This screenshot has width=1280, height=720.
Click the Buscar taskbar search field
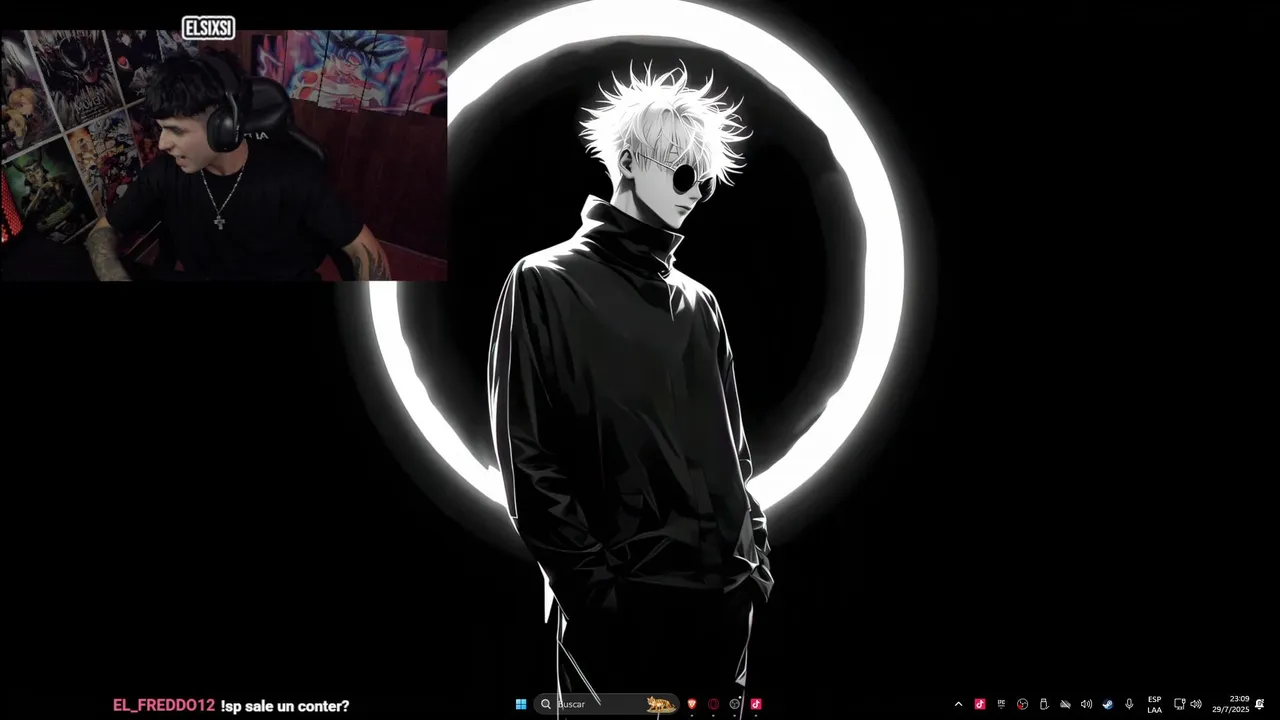tap(606, 704)
